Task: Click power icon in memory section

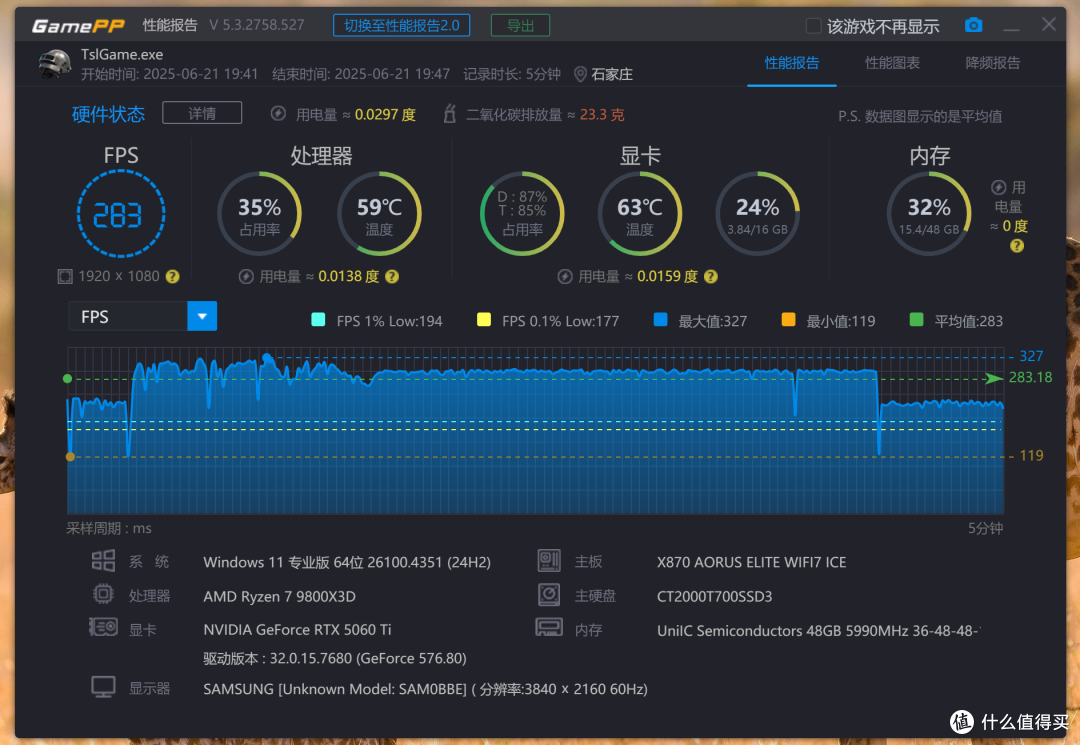Action: click(x=999, y=187)
